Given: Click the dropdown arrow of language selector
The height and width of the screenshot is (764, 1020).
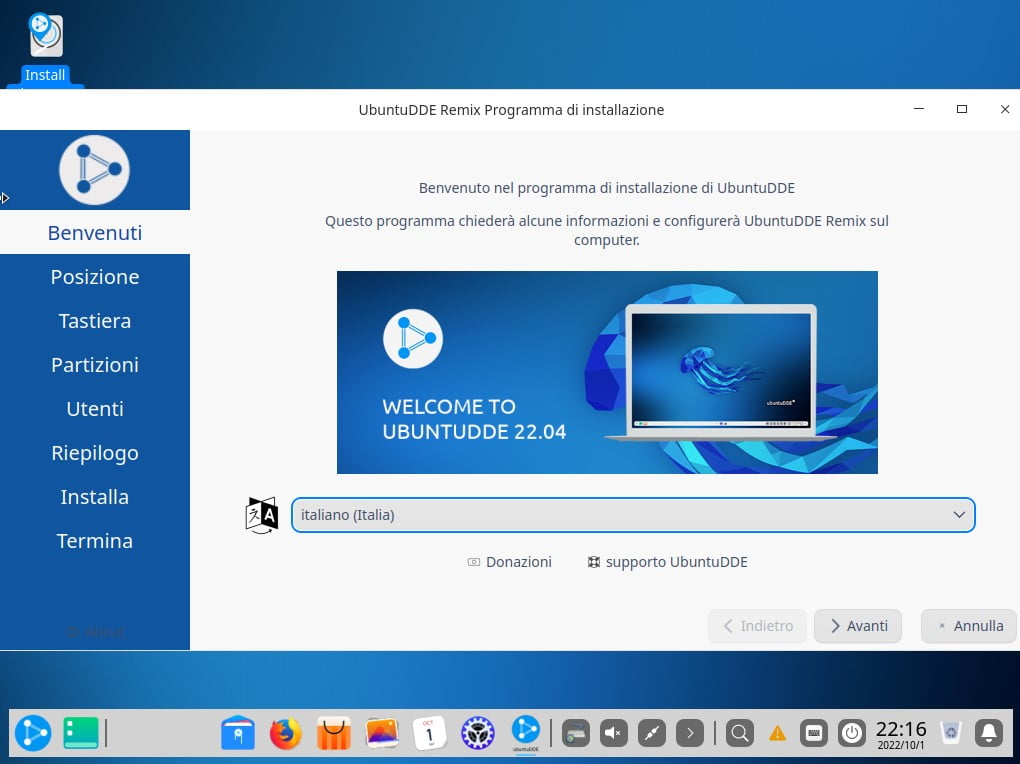Looking at the screenshot, I should click(958, 515).
